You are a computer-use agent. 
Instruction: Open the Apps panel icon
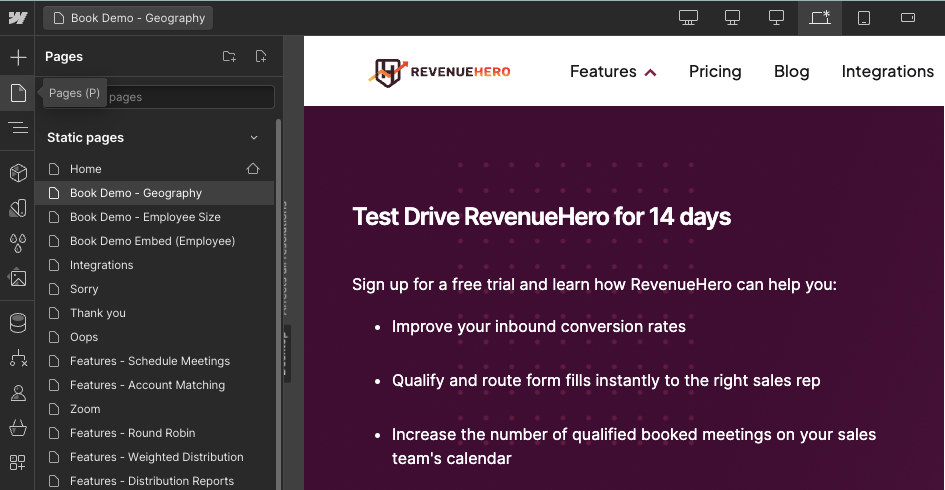(18, 462)
